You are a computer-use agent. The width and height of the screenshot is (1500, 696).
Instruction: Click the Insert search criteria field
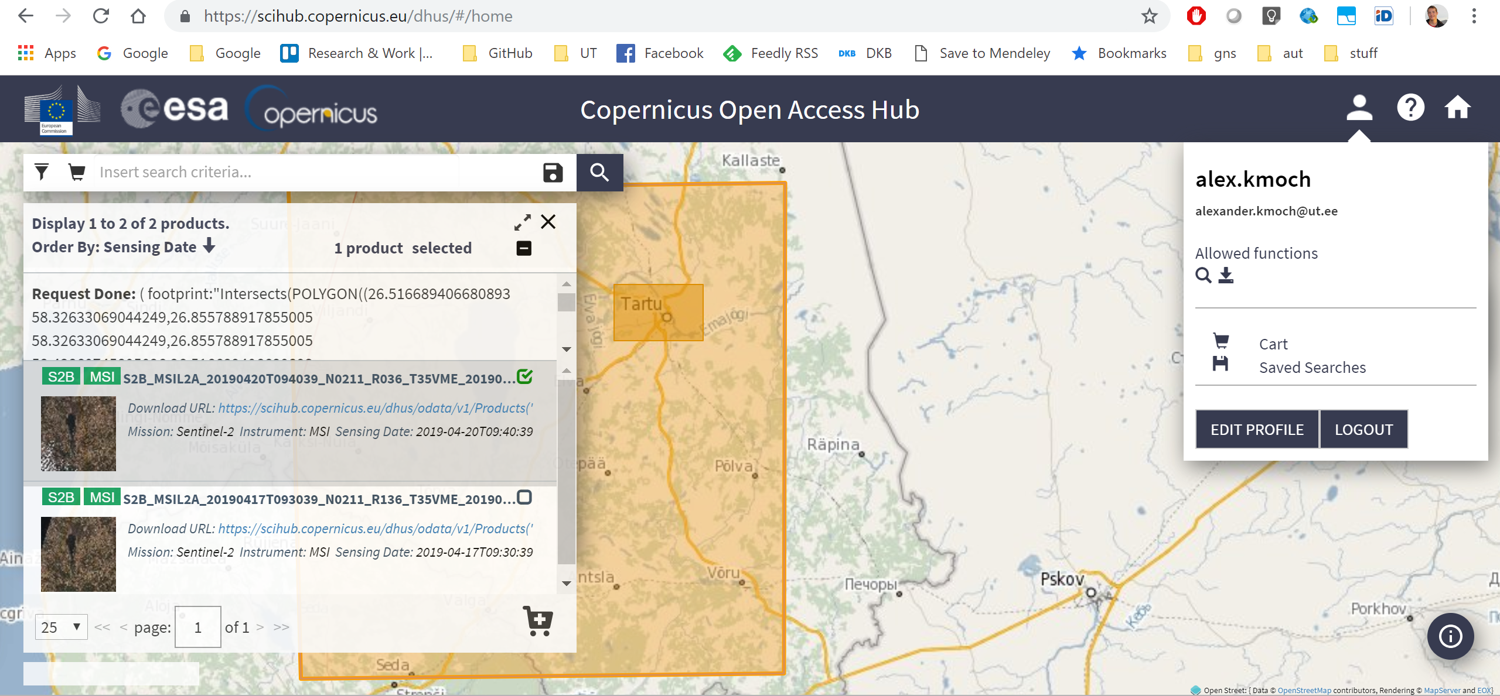click(315, 172)
